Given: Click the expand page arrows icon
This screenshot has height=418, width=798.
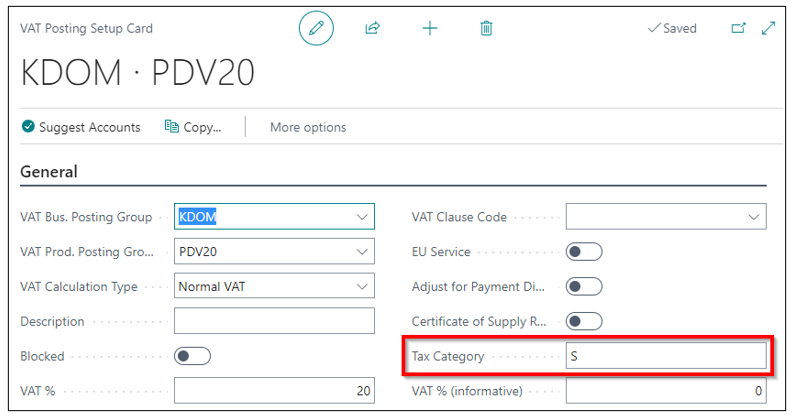Looking at the screenshot, I should click(768, 28).
